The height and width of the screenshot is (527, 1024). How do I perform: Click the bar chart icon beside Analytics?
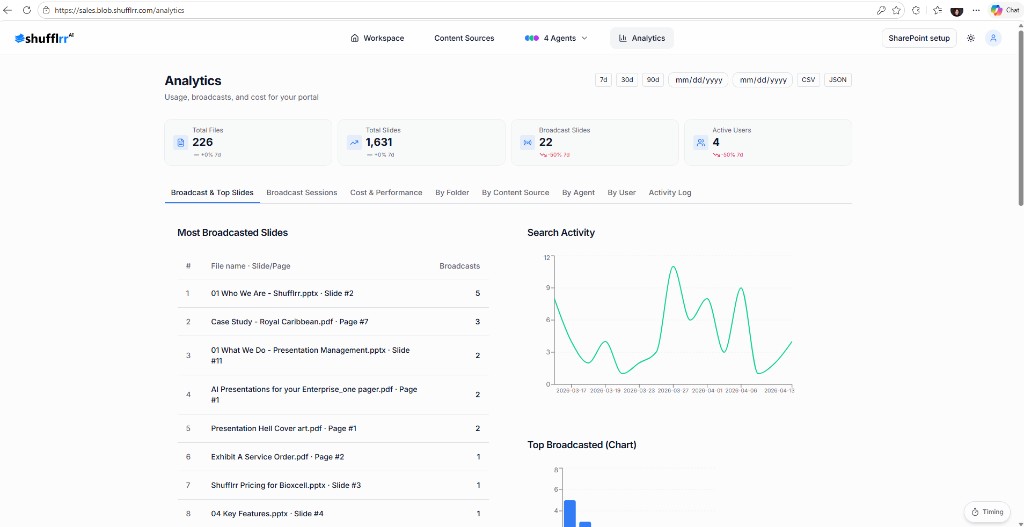click(x=622, y=38)
